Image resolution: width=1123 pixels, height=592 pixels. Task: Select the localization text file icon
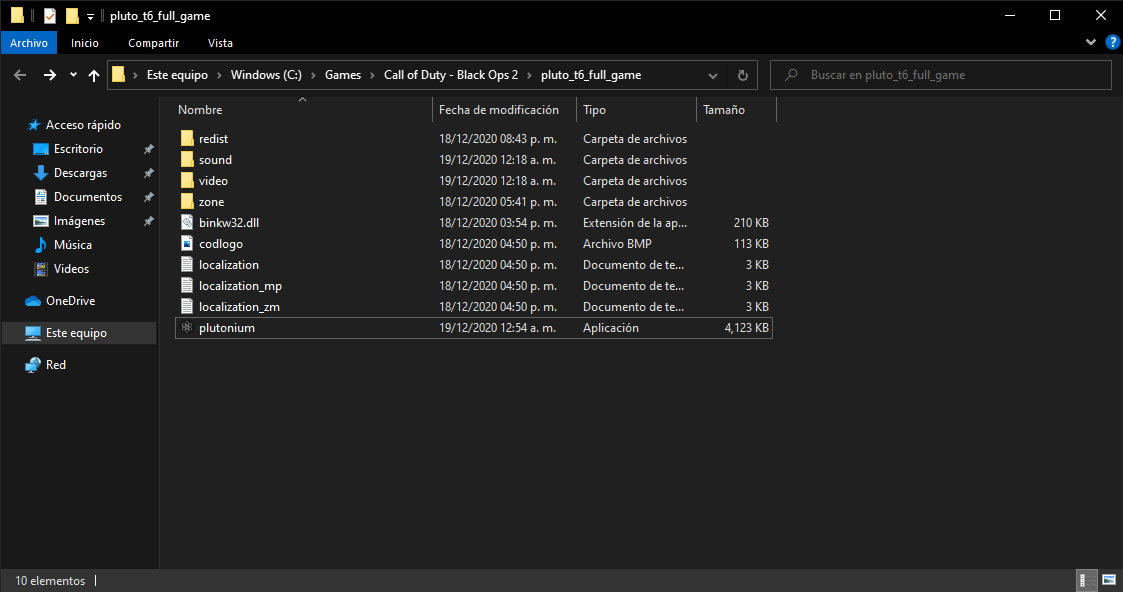pyautogui.click(x=187, y=264)
